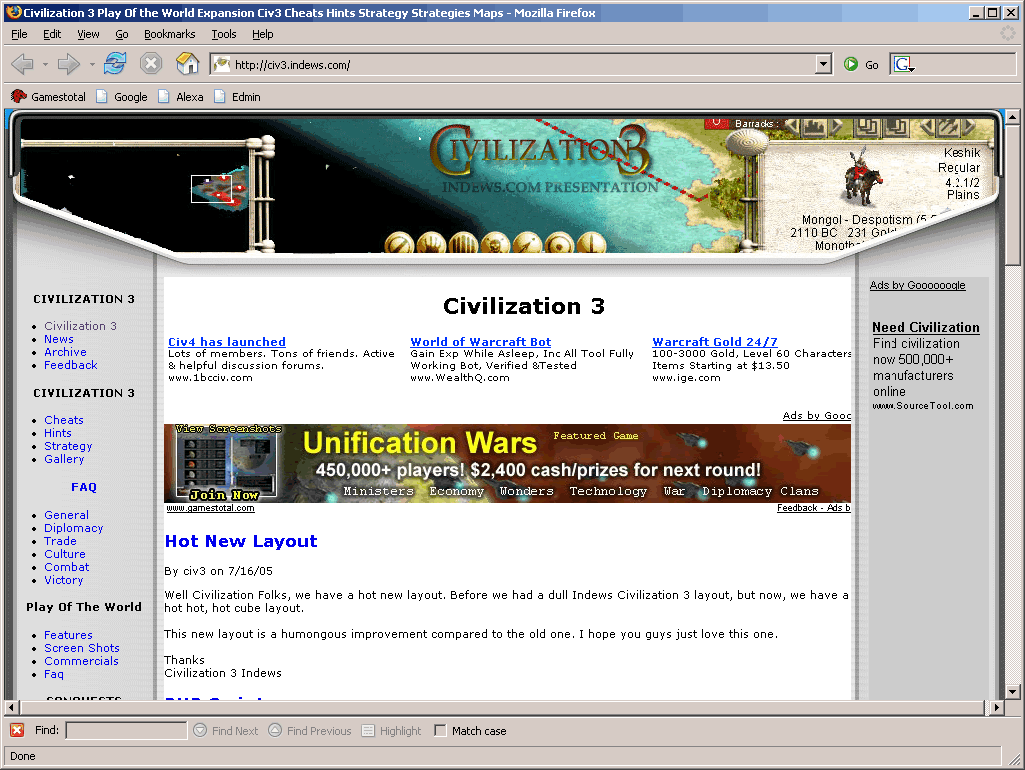Open the Back button history dropdown arrow
This screenshot has height=770, width=1025.
45,64
